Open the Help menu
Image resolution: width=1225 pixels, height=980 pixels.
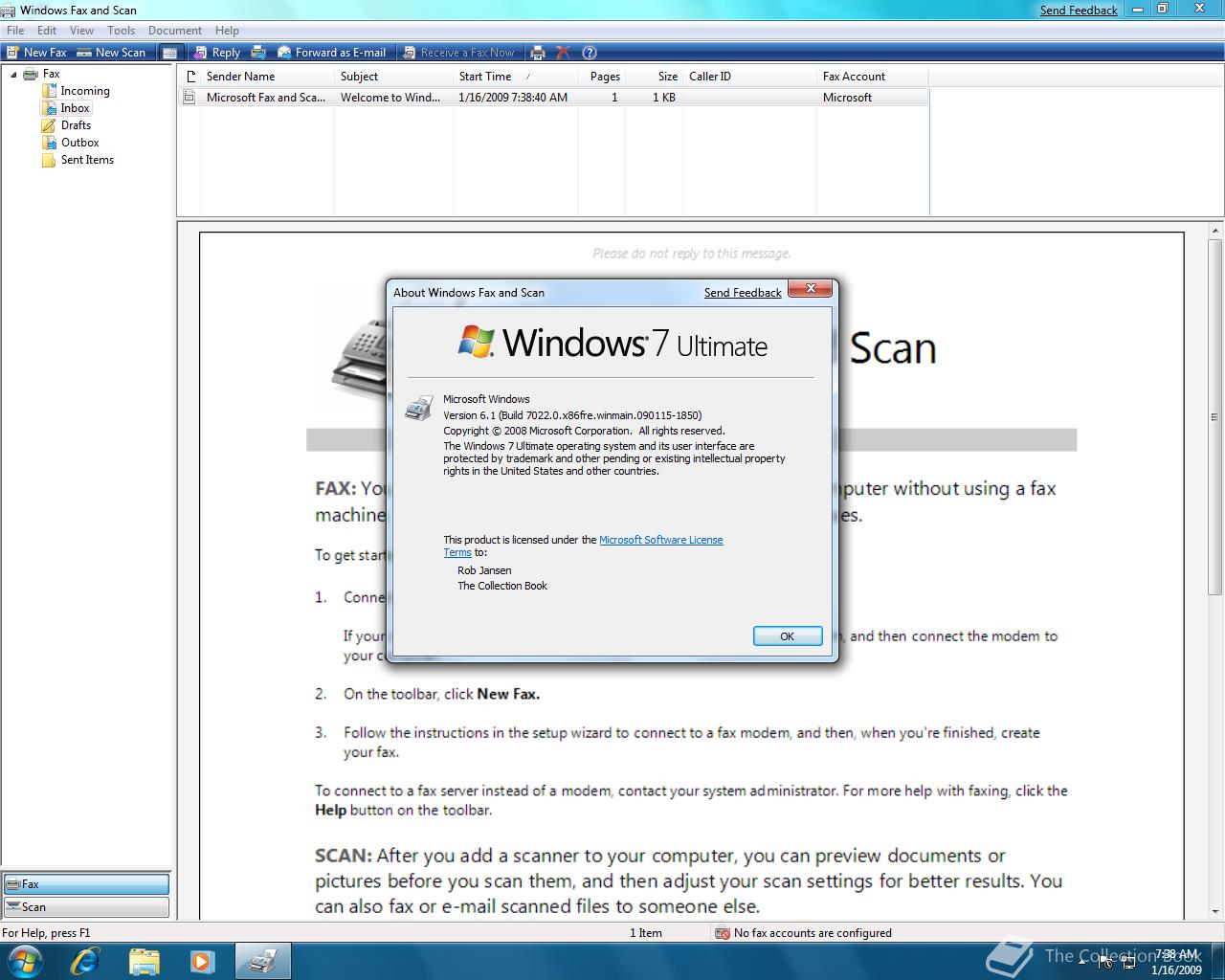[x=227, y=31]
